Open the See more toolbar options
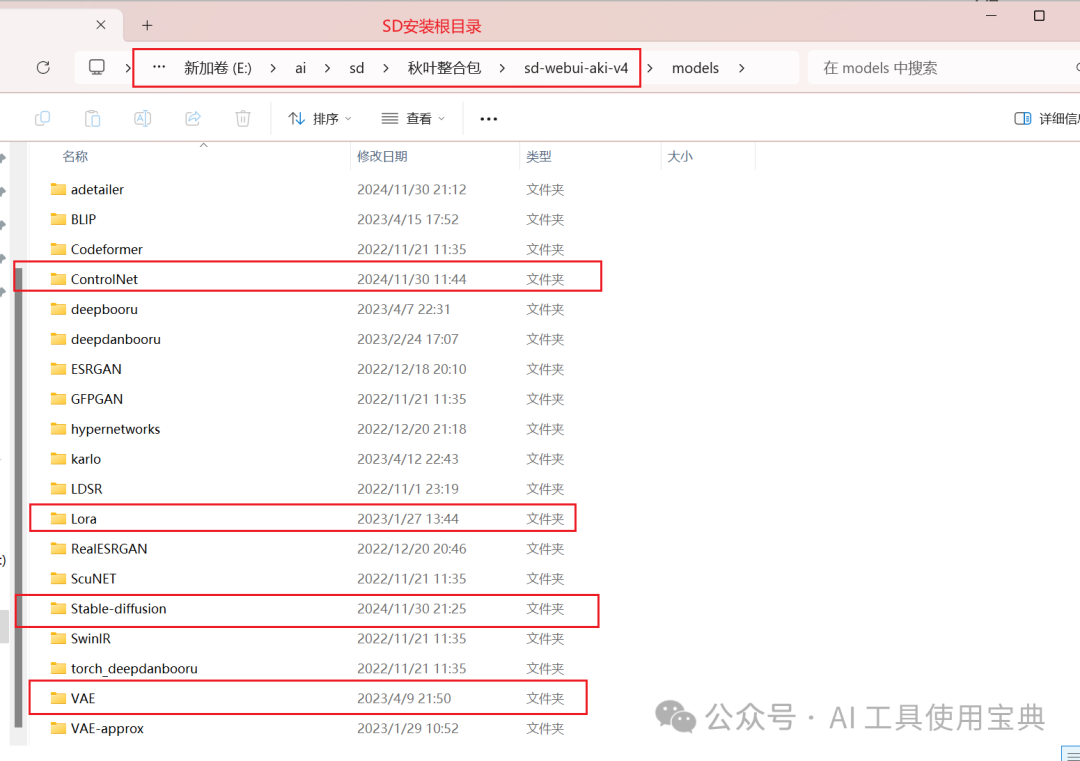Image resolution: width=1080 pixels, height=761 pixels. tap(488, 119)
